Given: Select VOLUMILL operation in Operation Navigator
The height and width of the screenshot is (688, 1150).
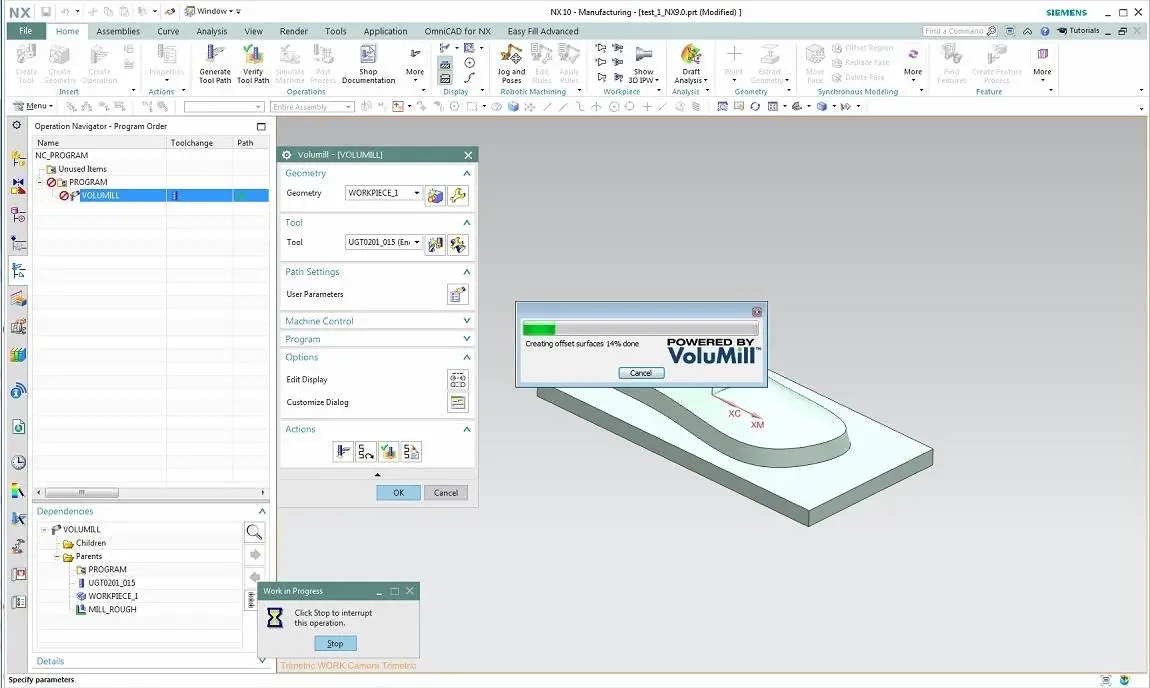Looking at the screenshot, I should coord(100,195).
